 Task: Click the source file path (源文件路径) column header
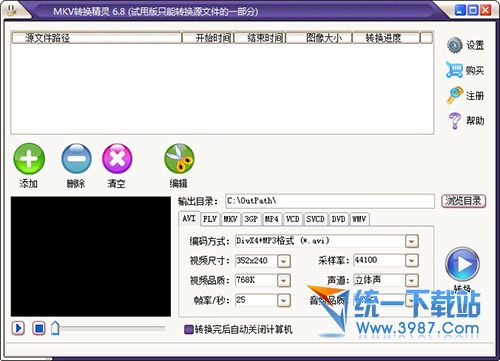pos(97,38)
